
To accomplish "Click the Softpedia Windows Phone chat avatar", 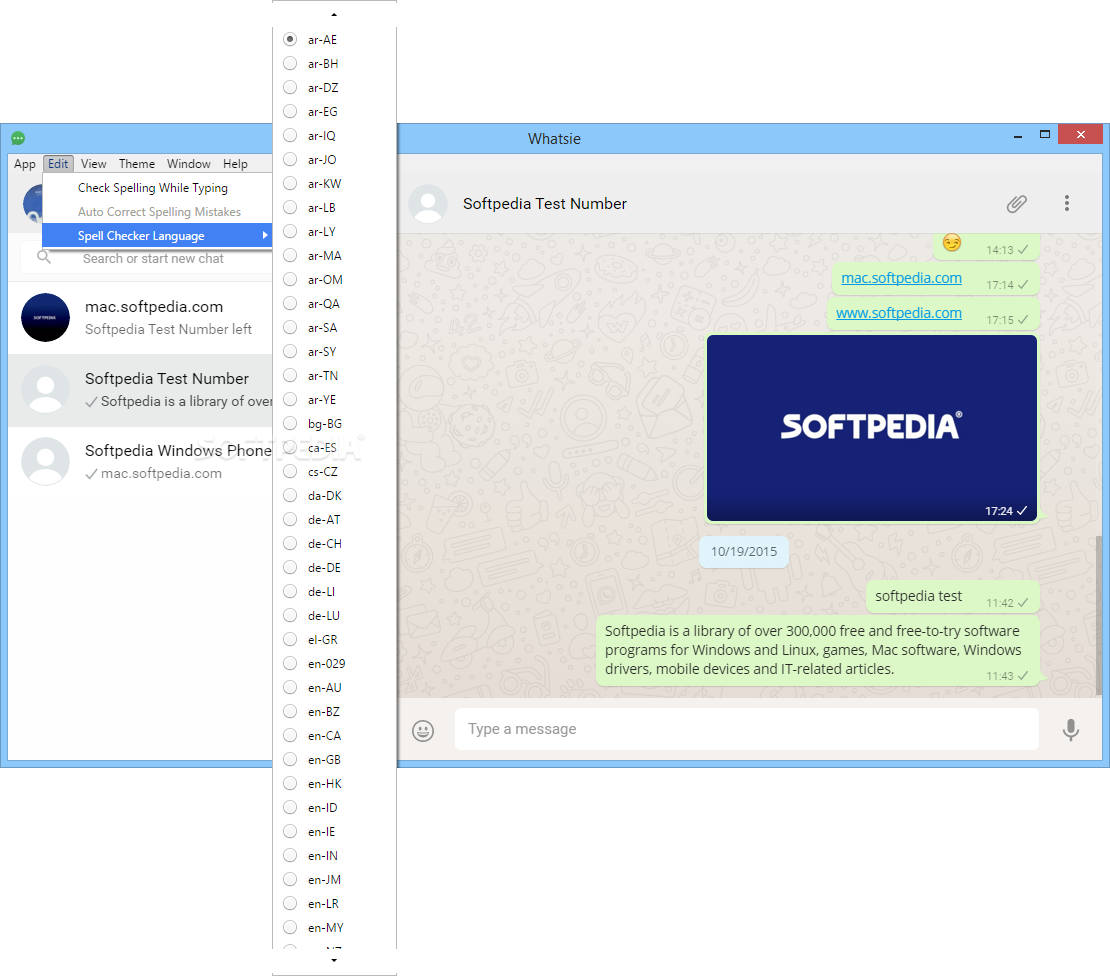I will point(45,461).
